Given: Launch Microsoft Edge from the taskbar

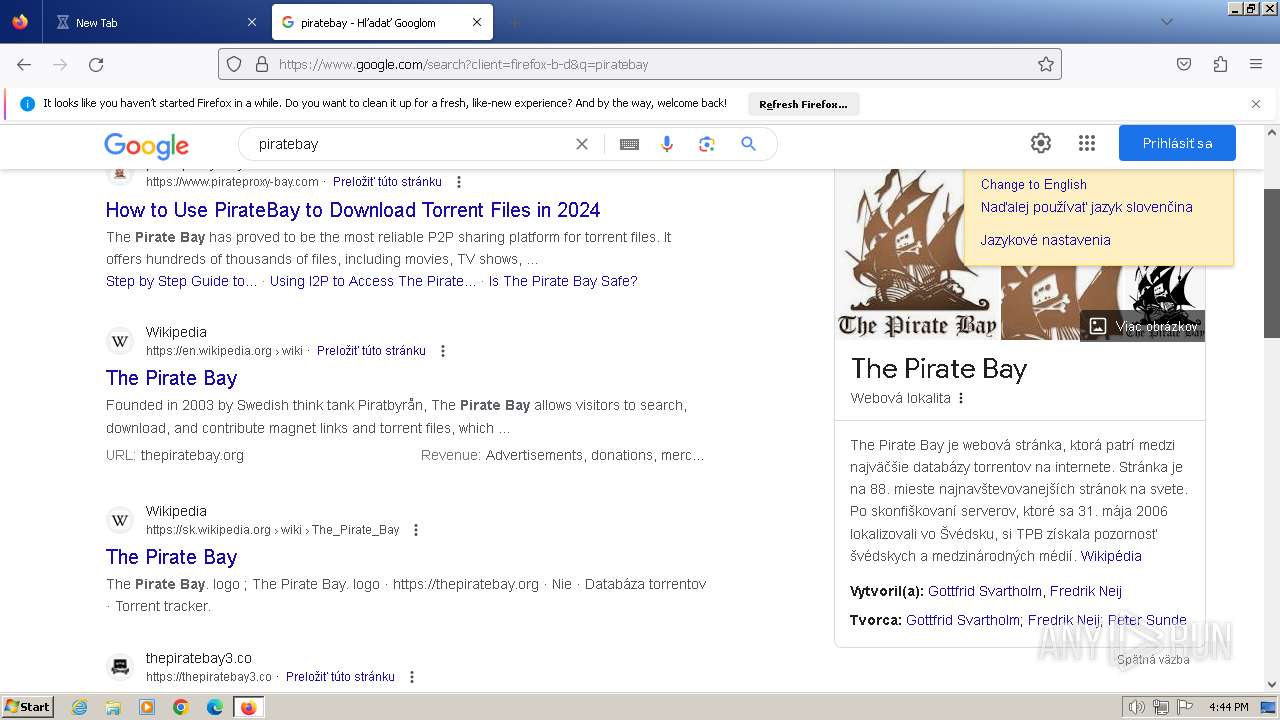Looking at the screenshot, I should click(214, 707).
